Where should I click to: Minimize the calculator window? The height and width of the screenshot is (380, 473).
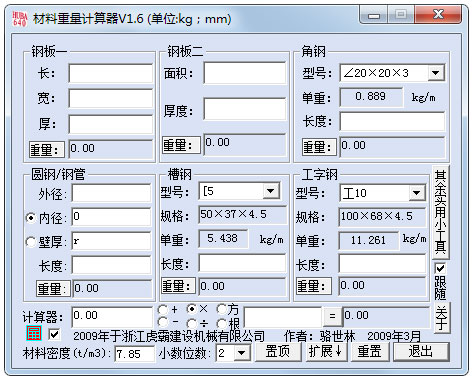374,15
